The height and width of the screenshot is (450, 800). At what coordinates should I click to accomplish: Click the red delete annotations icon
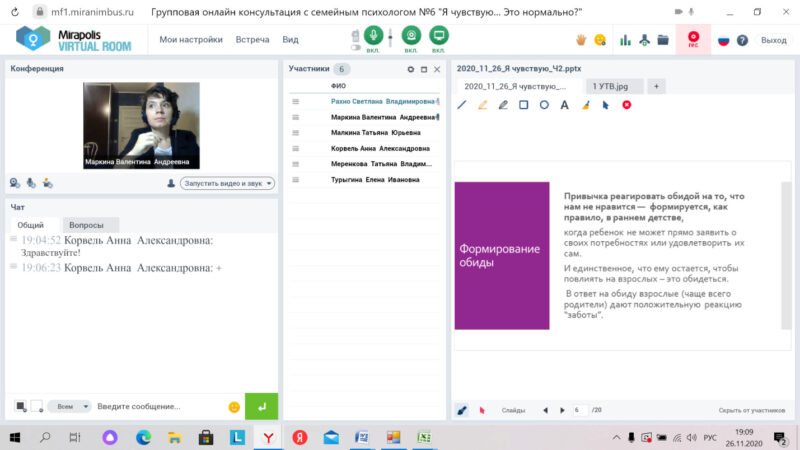click(x=627, y=105)
